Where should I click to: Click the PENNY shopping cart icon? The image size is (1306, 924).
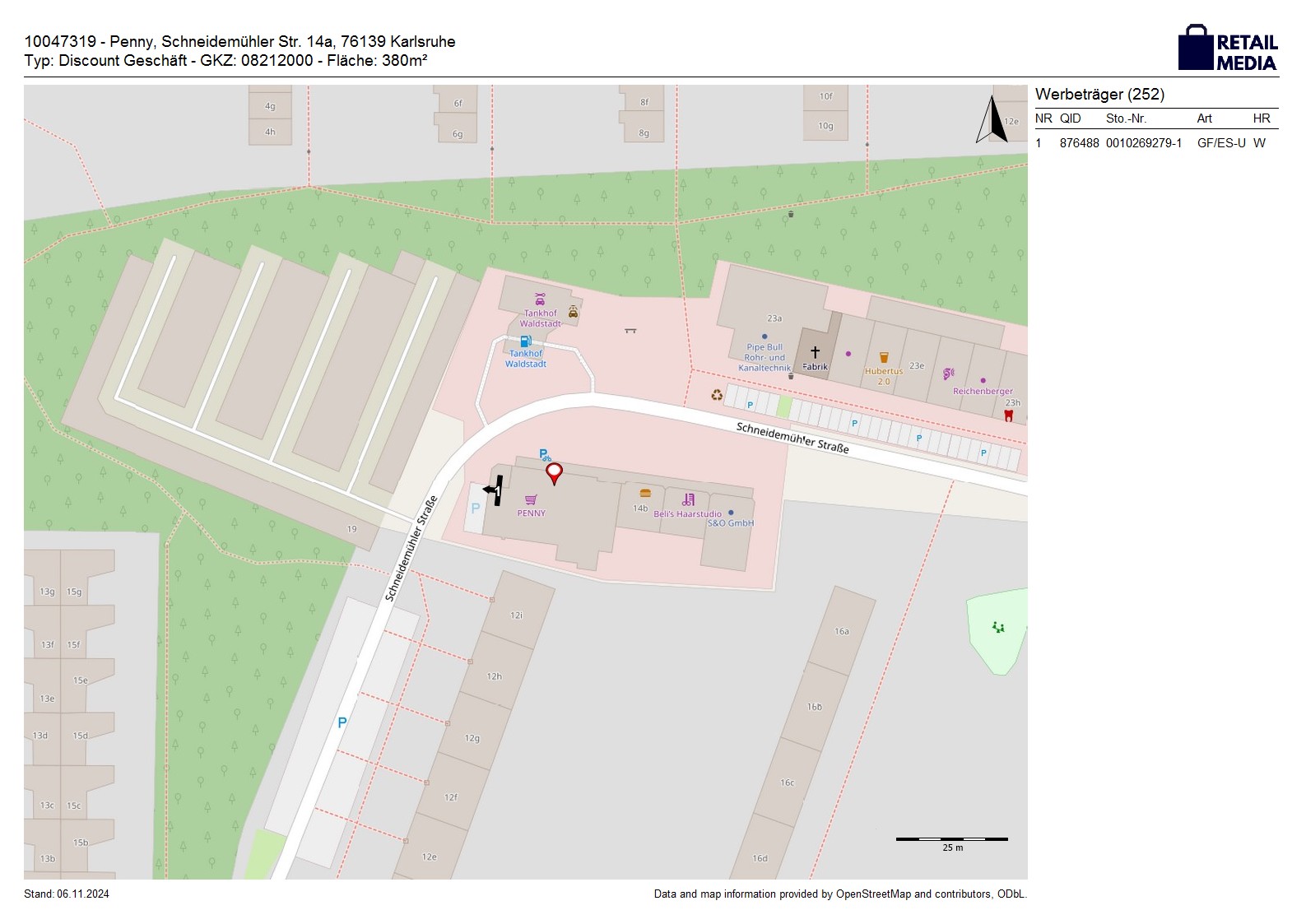[x=531, y=499]
